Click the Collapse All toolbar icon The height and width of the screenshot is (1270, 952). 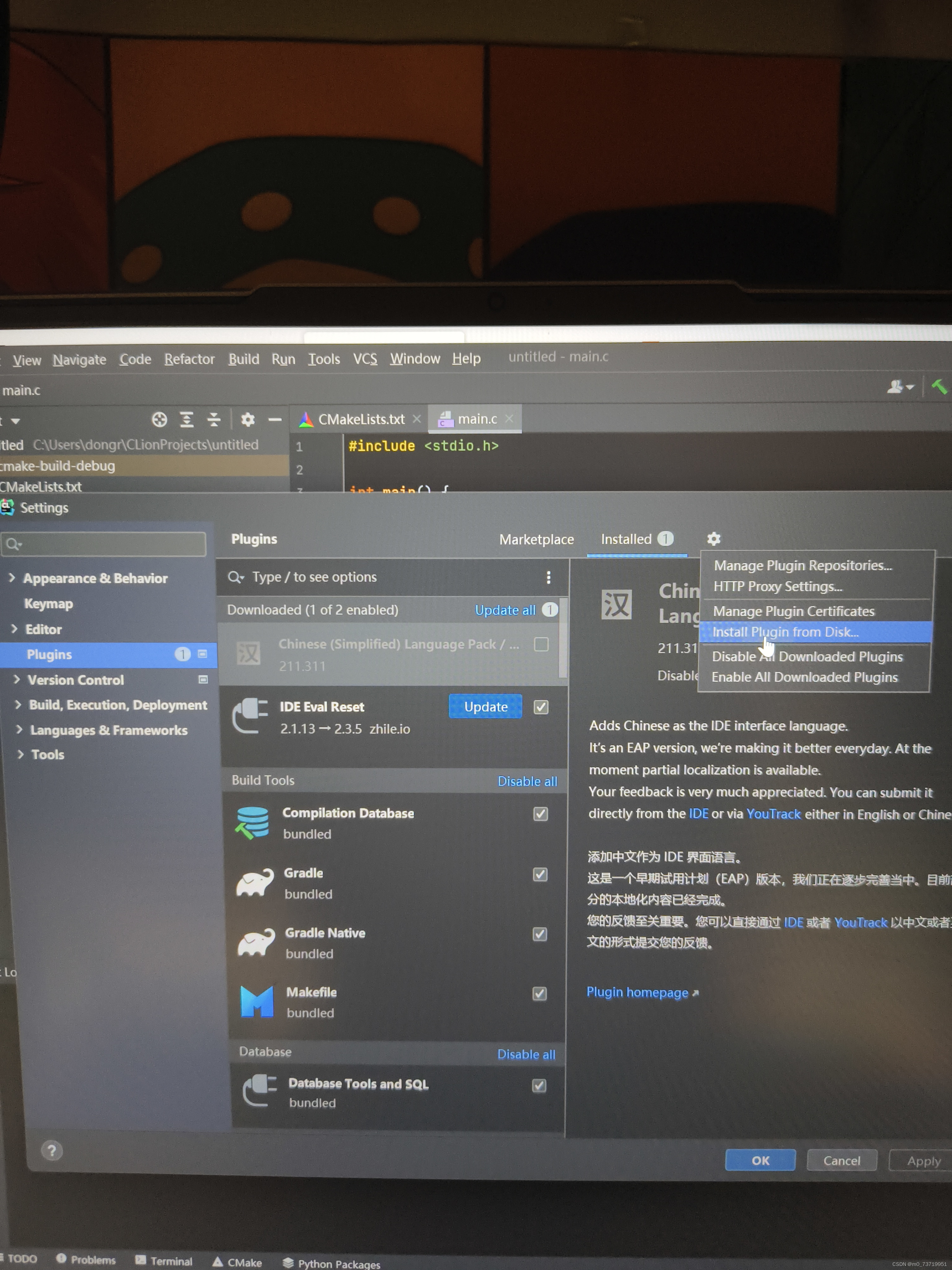click(214, 420)
